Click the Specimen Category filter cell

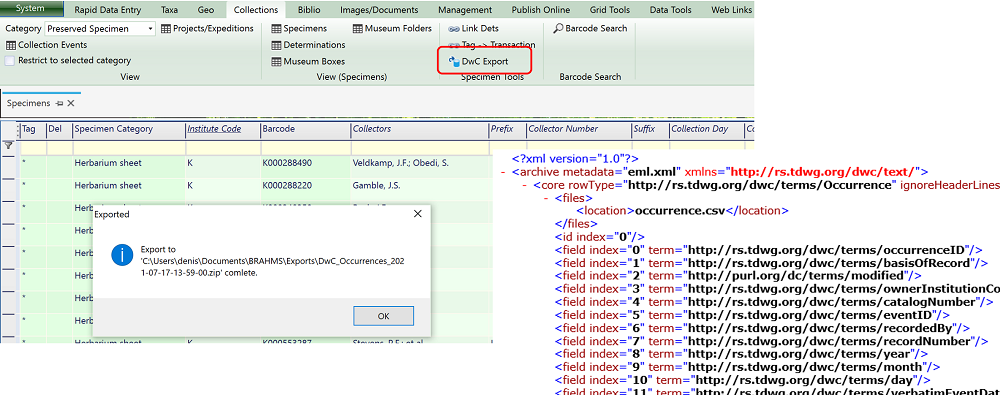pos(128,148)
